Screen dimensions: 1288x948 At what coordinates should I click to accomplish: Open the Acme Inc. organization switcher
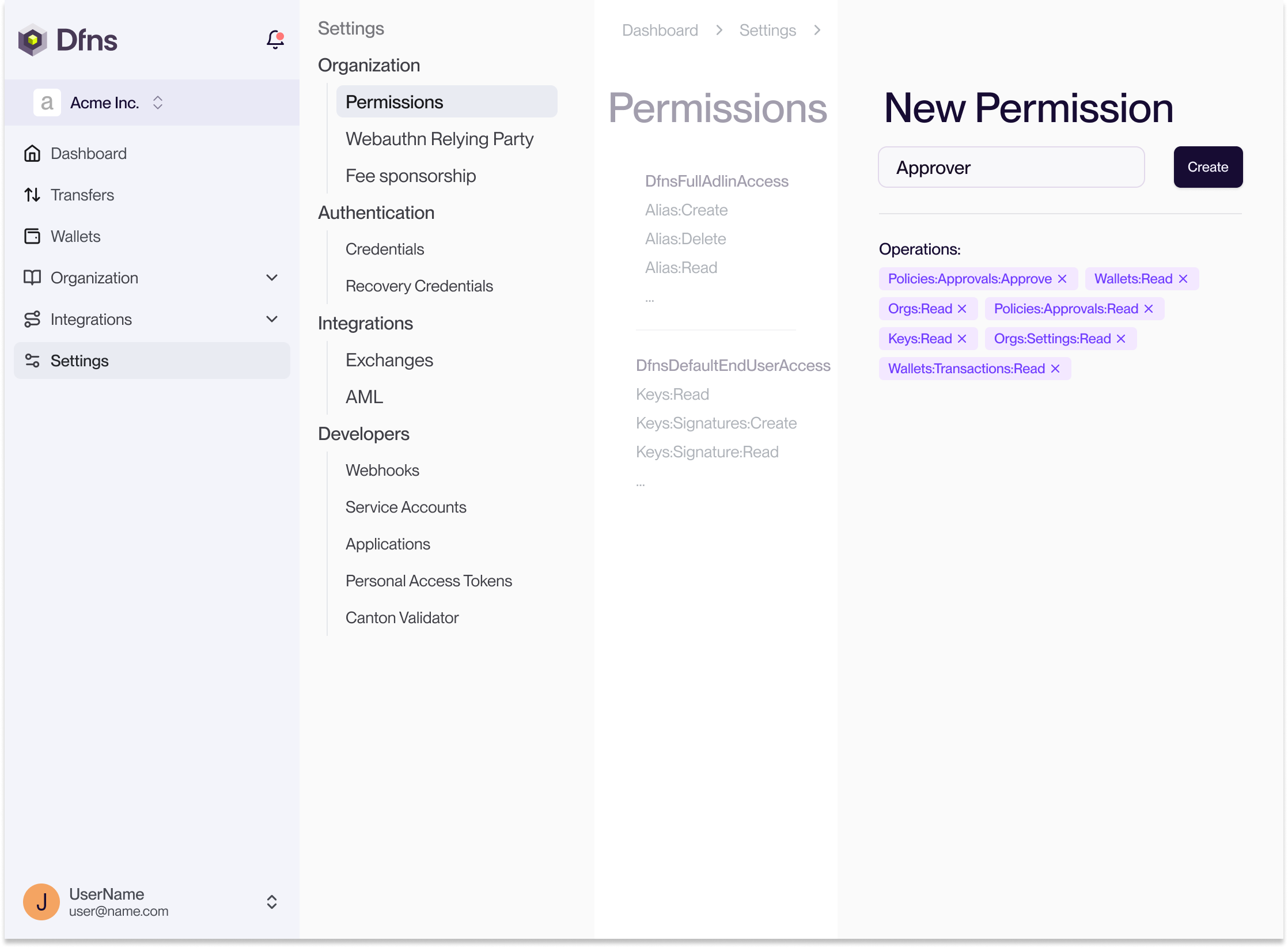pos(157,103)
